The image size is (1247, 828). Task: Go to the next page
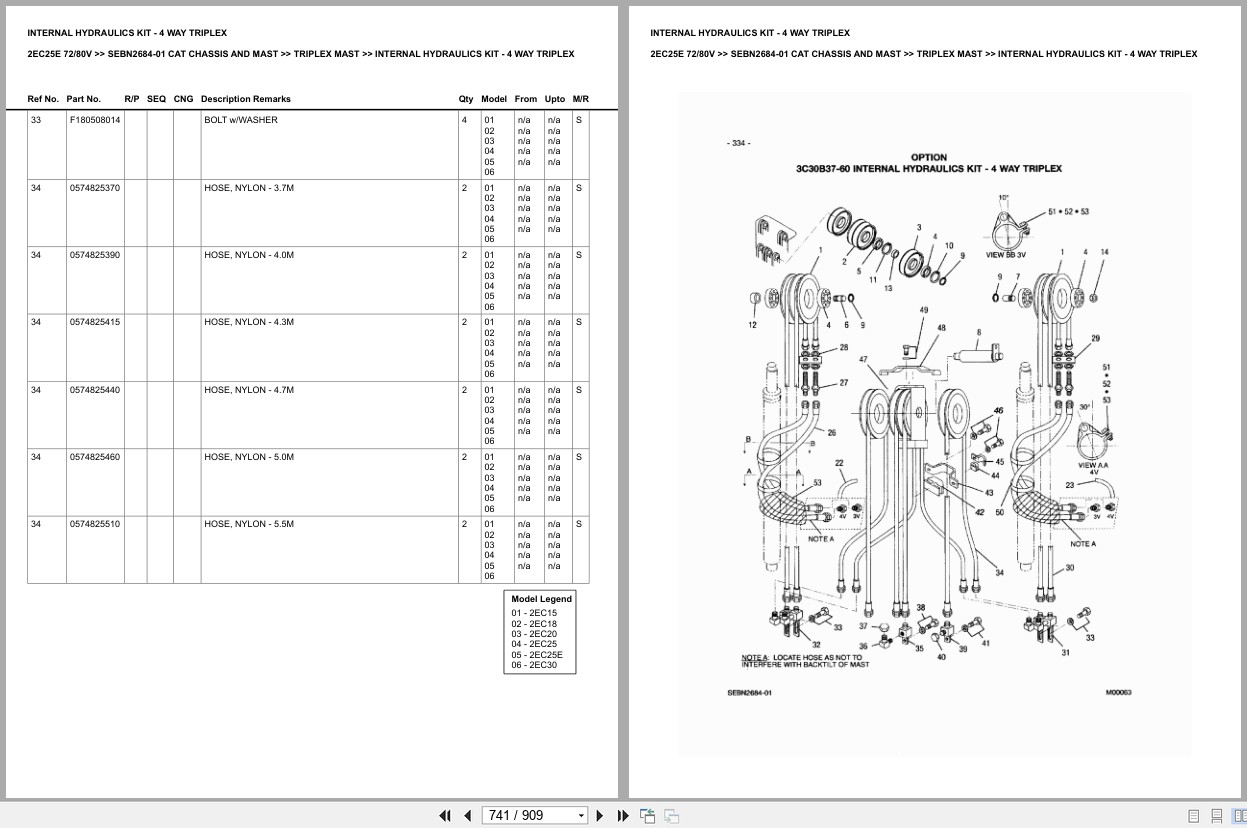600,815
